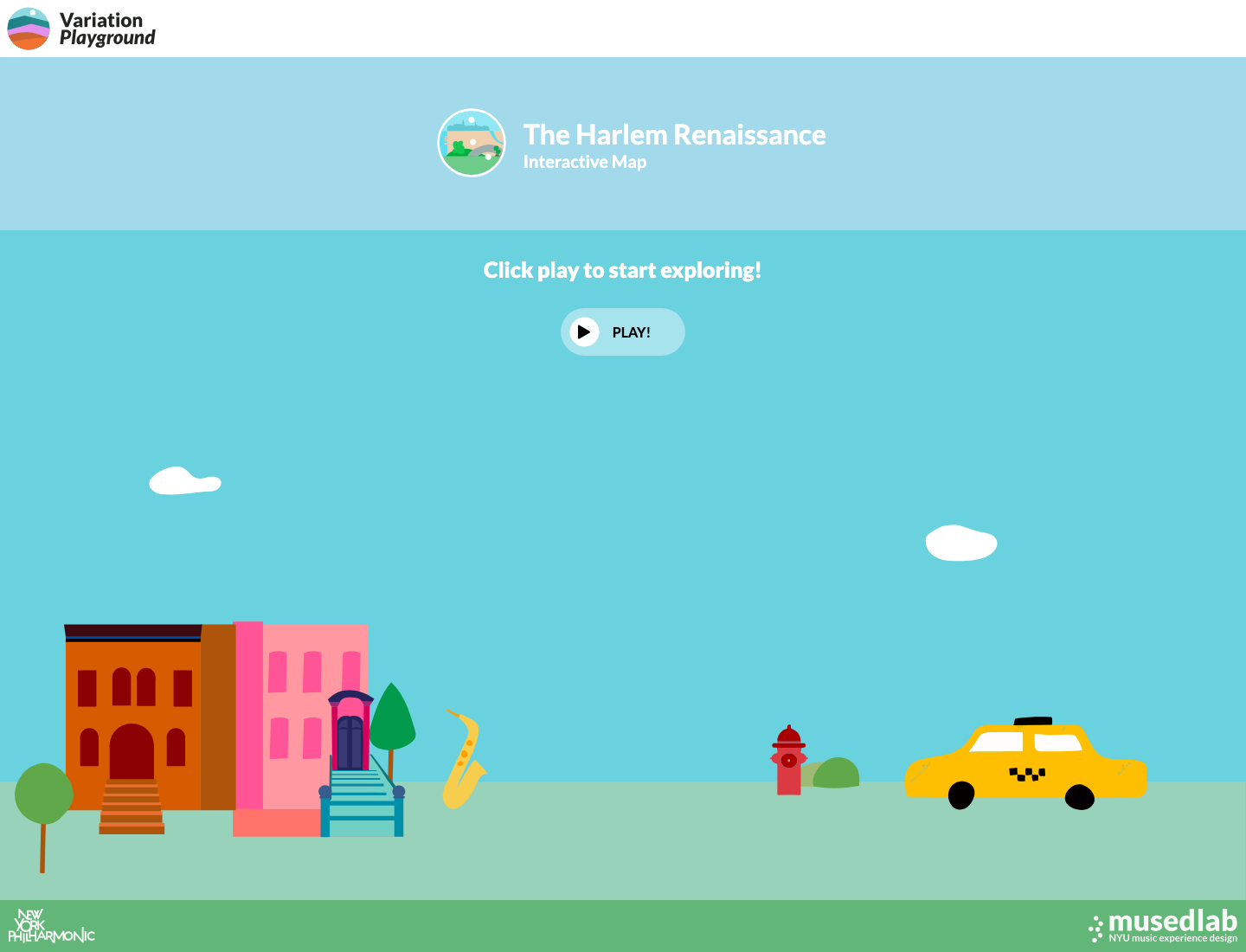Open the New York Philharmonic logo
The image size is (1246, 952).
[51, 925]
